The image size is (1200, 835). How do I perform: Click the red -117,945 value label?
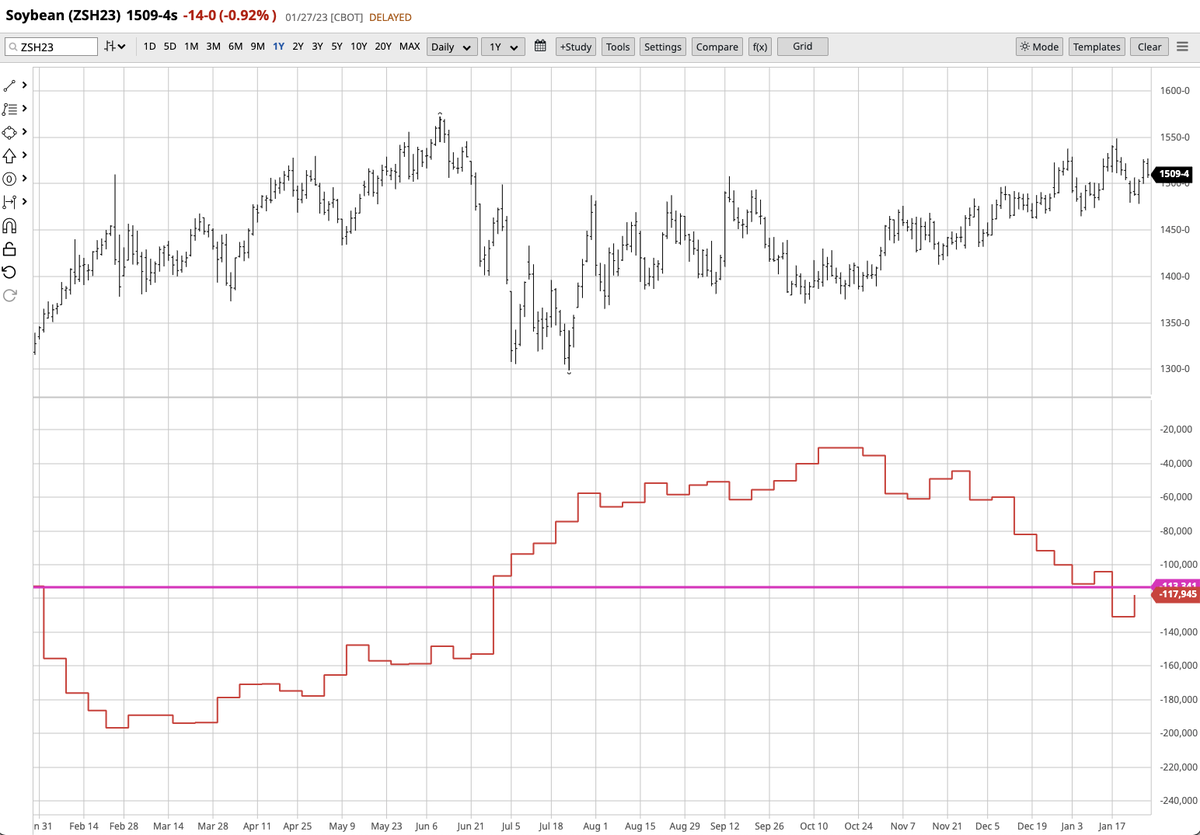pos(1176,595)
